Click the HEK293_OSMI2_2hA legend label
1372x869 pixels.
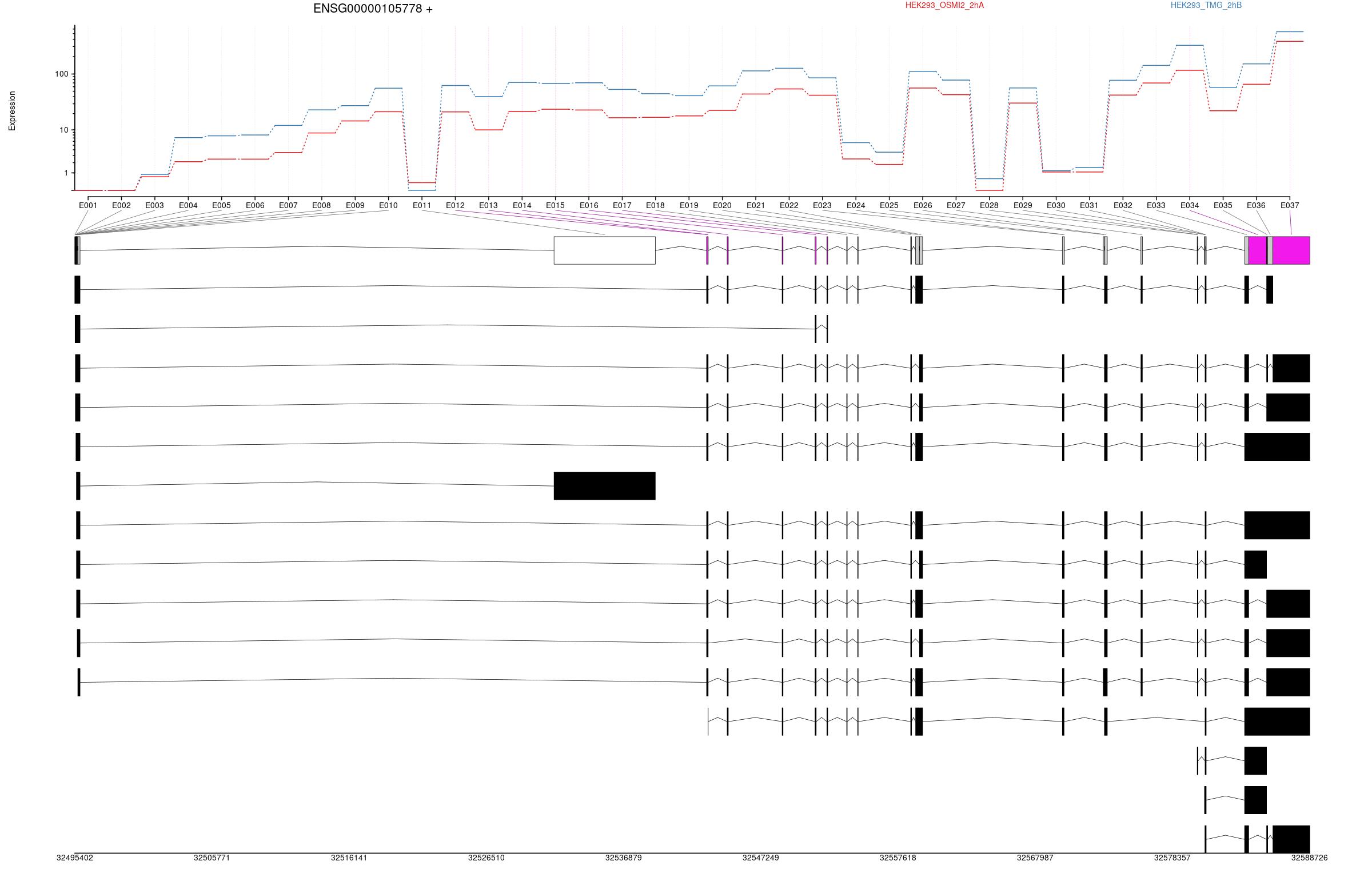point(944,5)
